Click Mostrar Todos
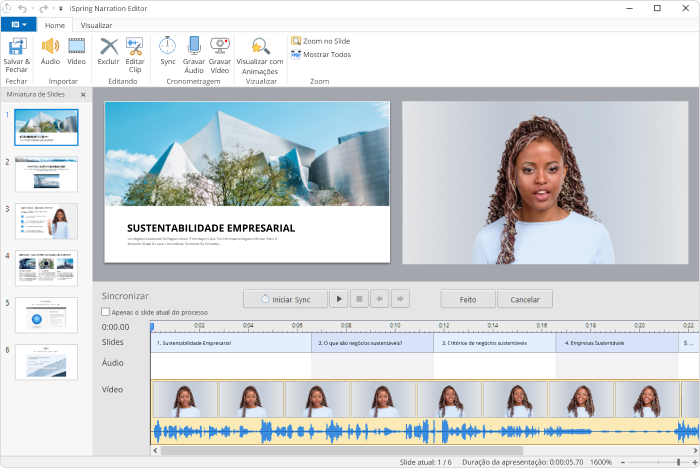This screenshot has width=700, height=468. (x=321, y=54)
